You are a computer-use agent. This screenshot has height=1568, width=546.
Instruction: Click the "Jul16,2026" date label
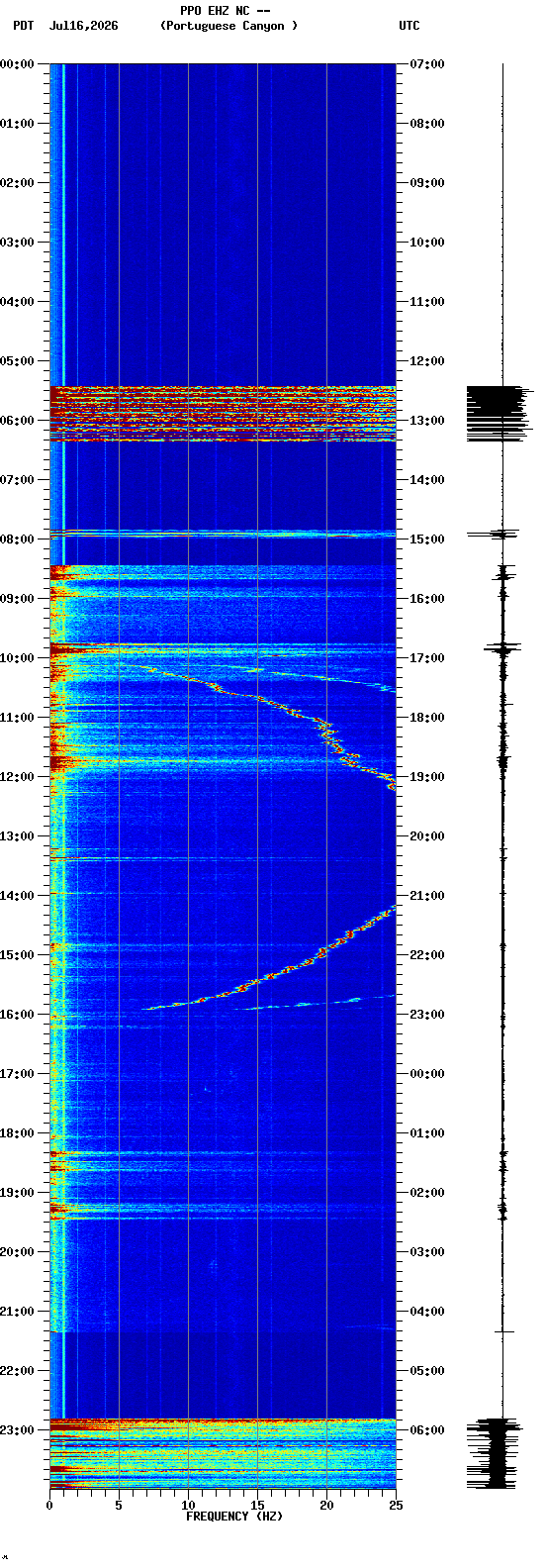83,26
